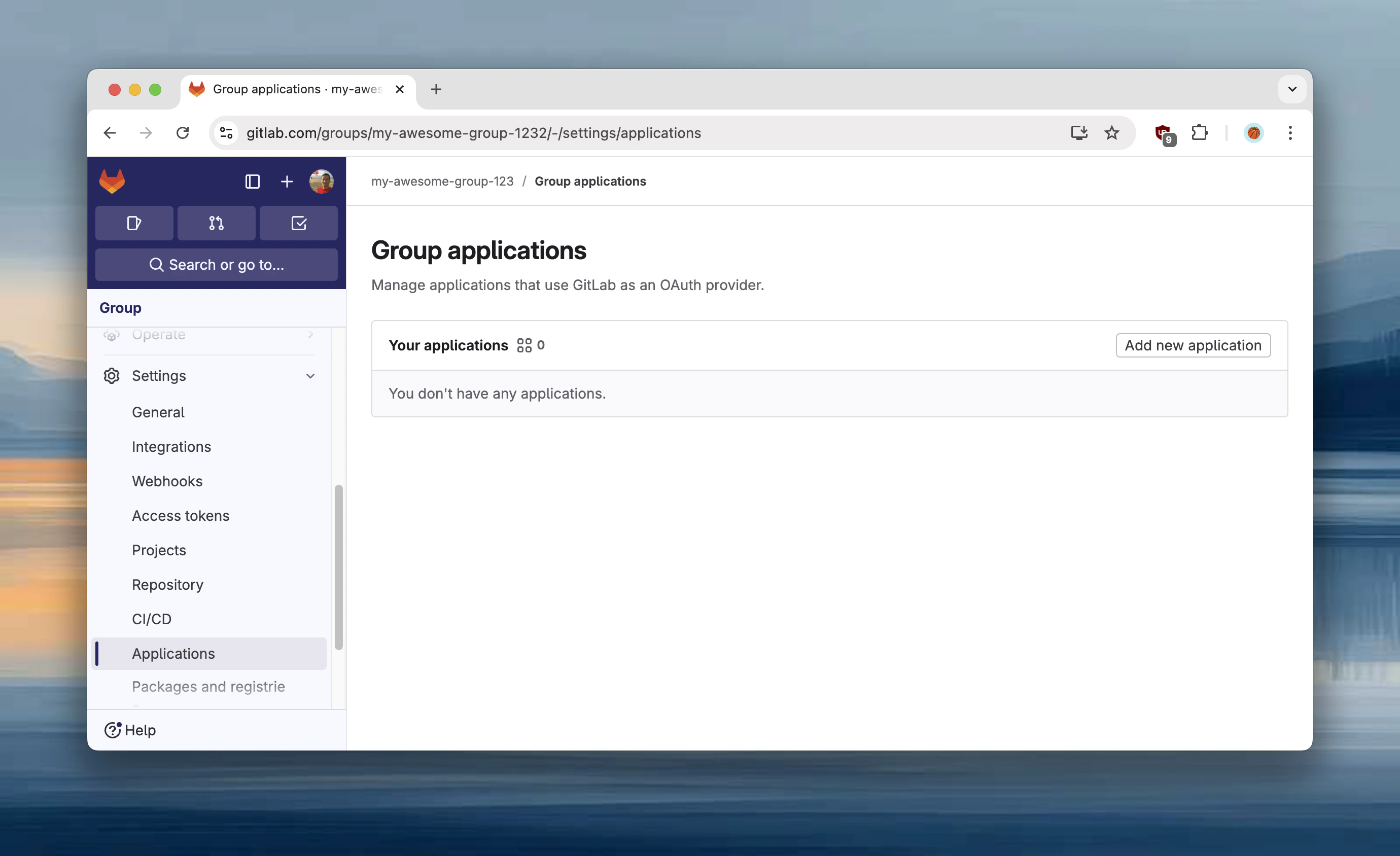Open the Chrome three-dot menu
1400x856 pixels.
[x=1290, y=133]
